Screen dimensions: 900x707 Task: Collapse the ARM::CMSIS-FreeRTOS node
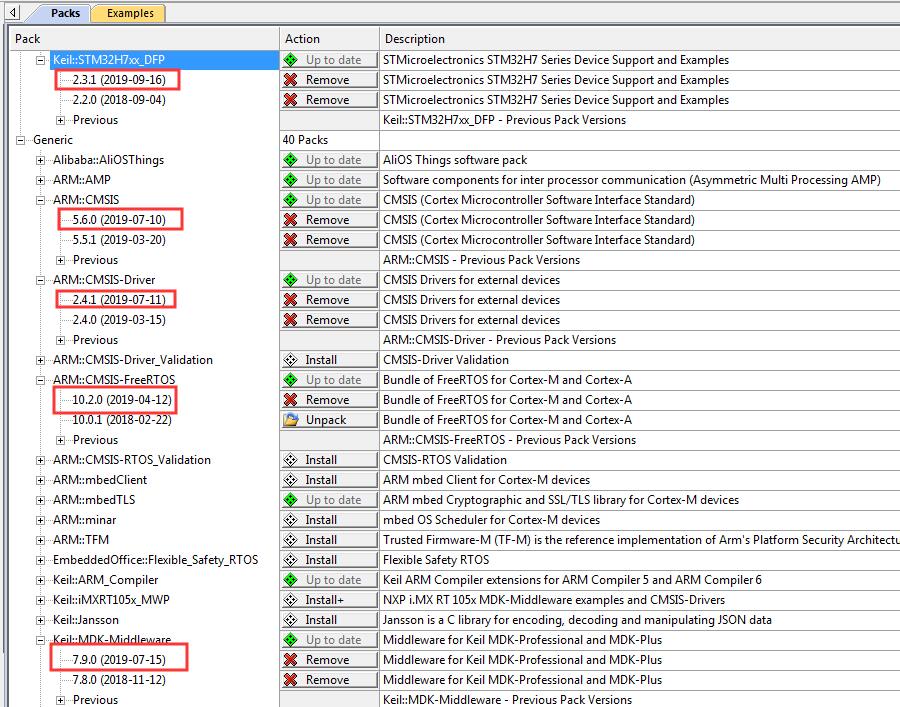[40, 380]
